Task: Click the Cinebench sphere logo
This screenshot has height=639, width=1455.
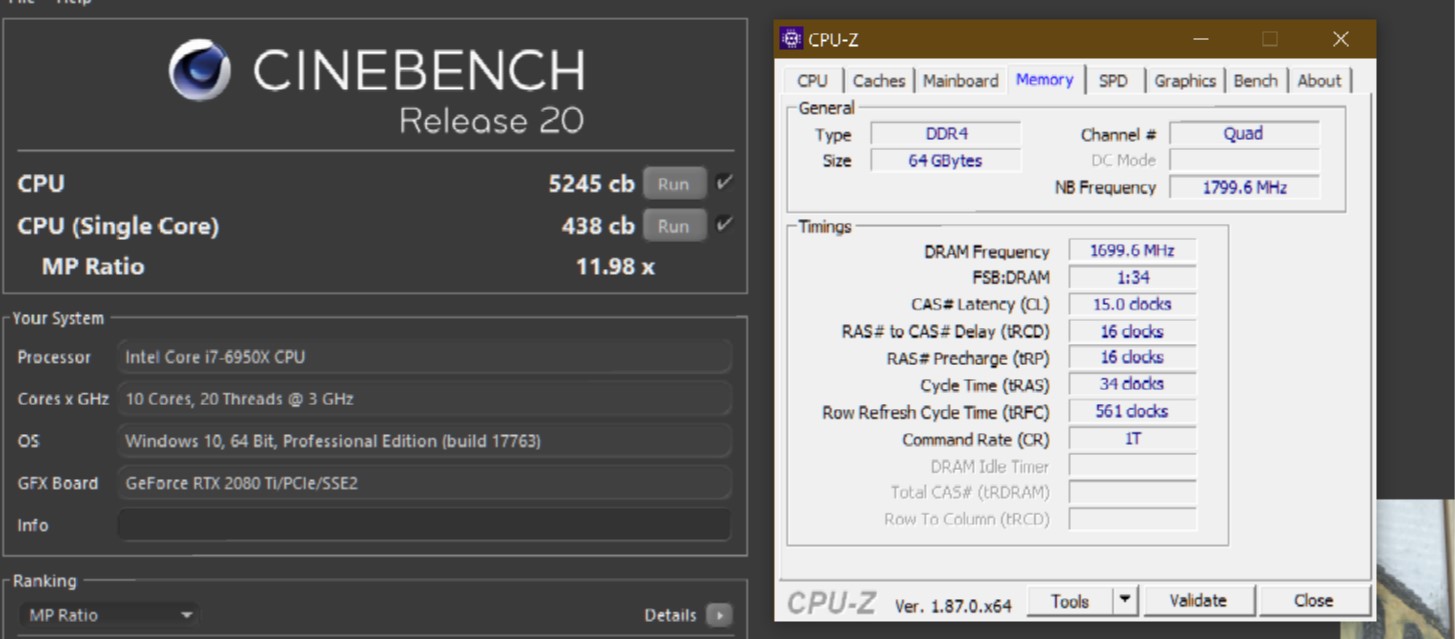Action: 200,70
